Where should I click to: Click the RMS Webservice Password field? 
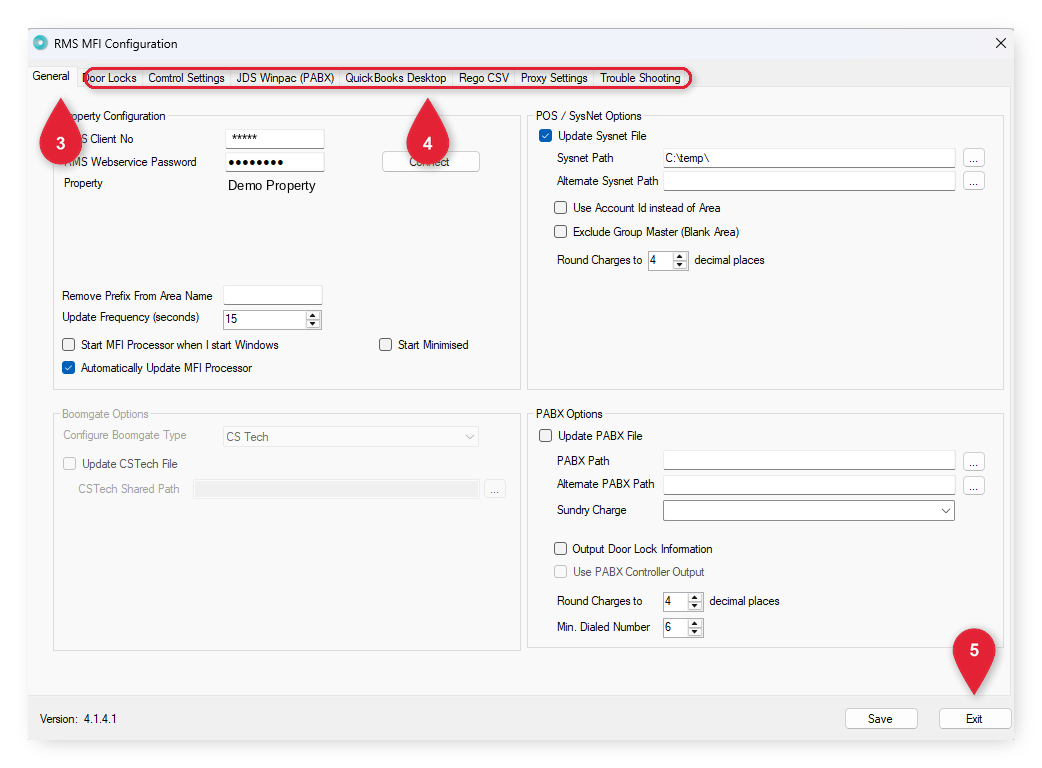[274, 162]
